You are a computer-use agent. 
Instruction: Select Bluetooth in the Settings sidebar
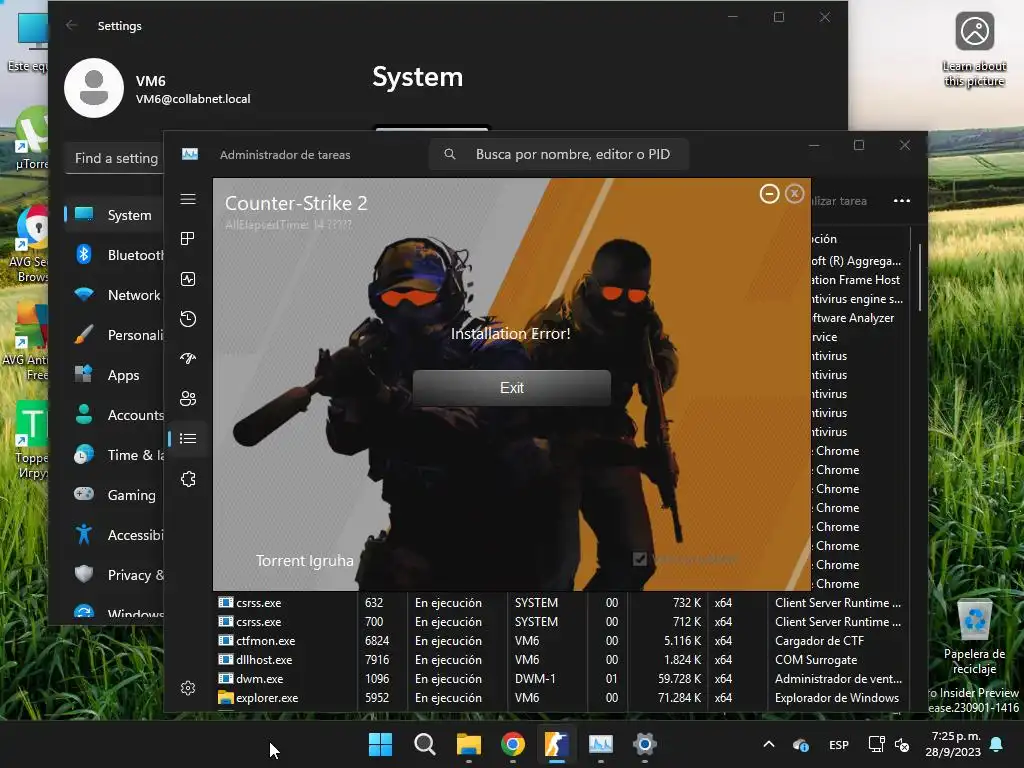coord(114,255)
